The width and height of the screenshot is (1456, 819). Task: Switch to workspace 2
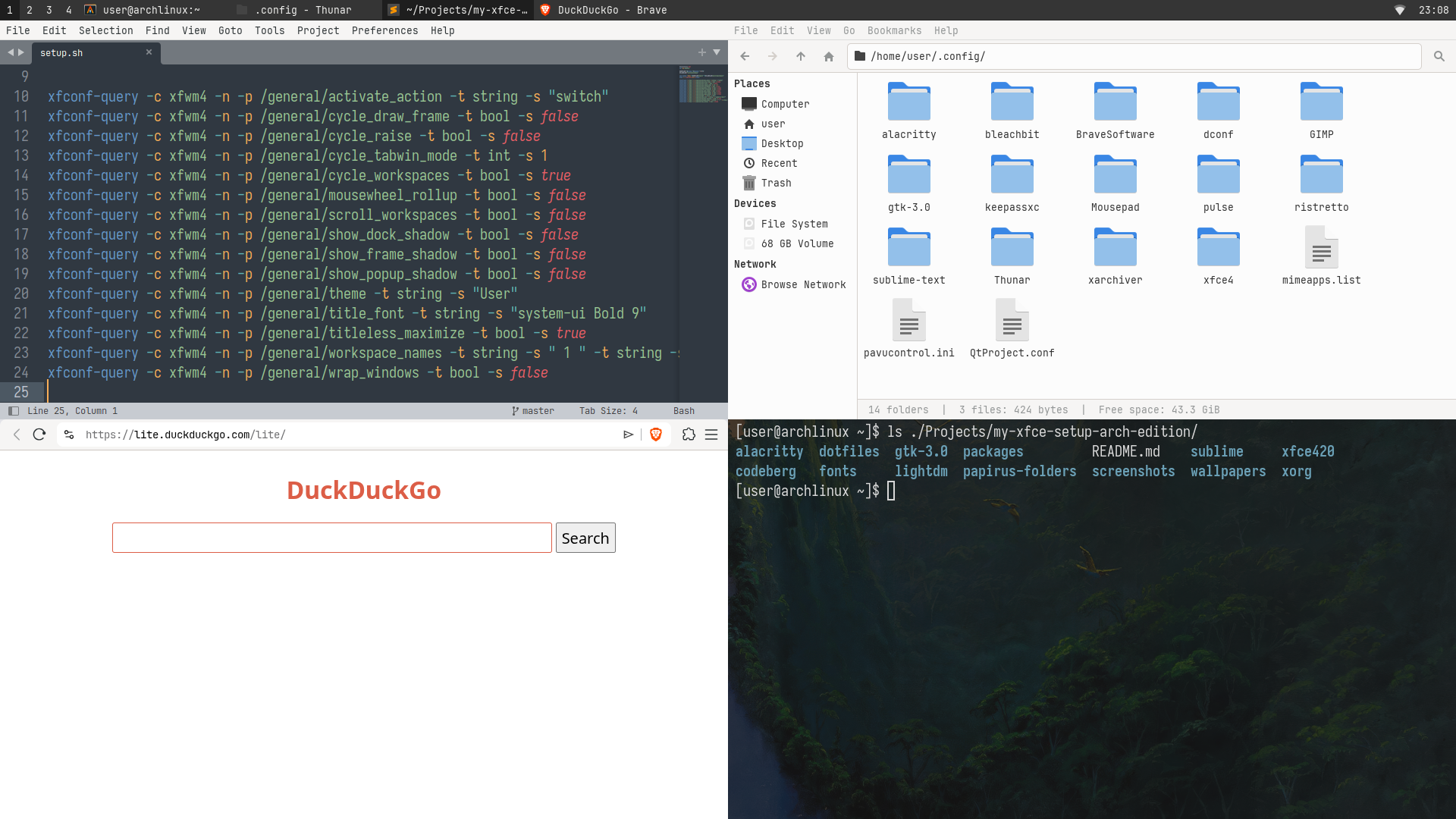click(30, 10)
